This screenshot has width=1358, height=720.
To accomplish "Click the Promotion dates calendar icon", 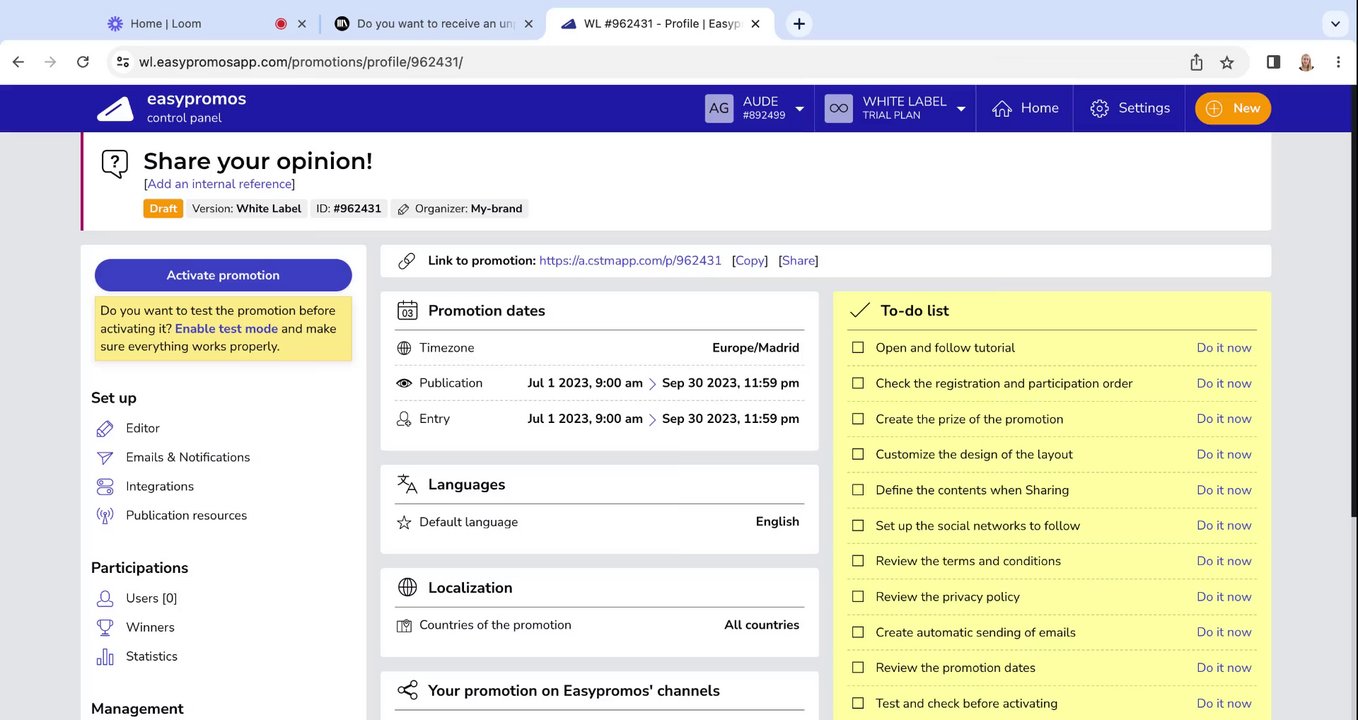I will click(407, 310).
